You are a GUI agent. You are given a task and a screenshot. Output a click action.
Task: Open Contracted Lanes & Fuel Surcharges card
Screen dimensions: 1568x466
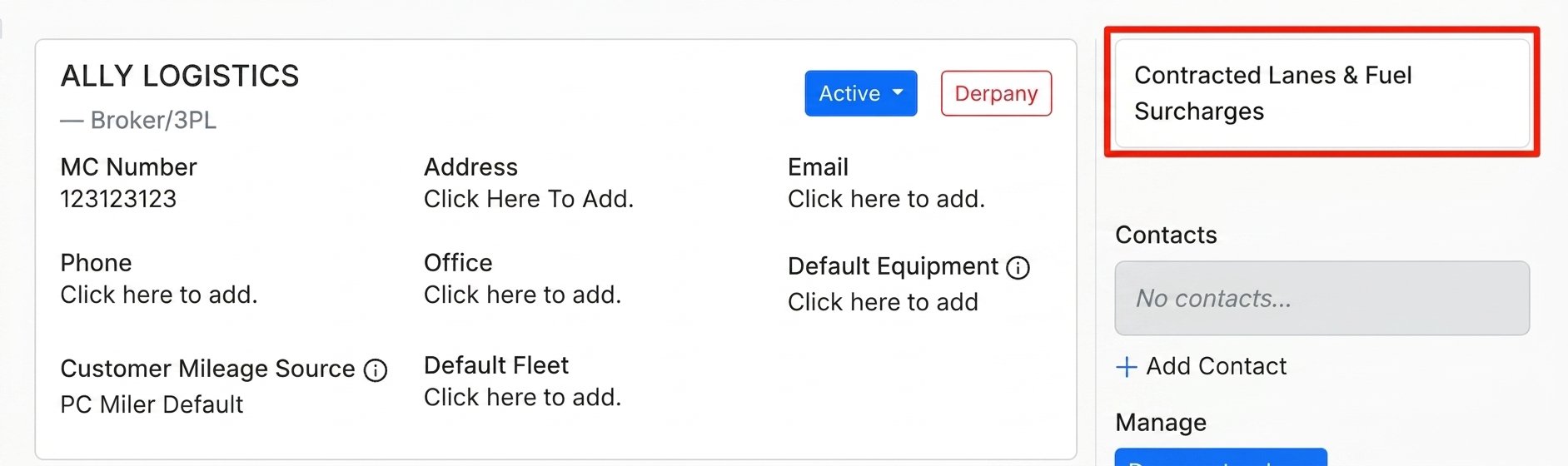1322,93
